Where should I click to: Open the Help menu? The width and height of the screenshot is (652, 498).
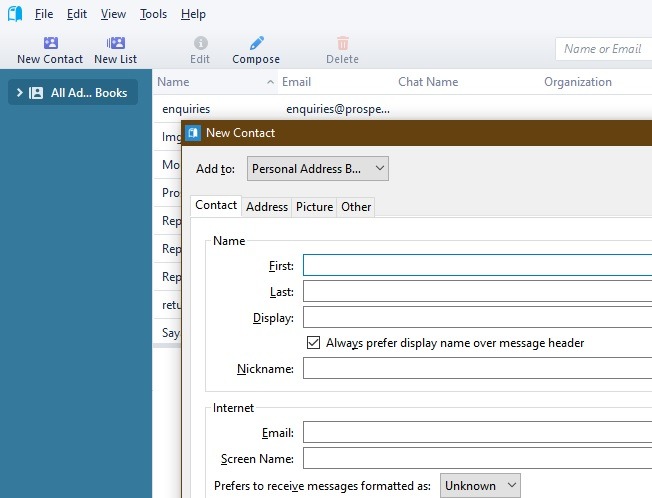pyautogui.click(x=193, y=14)
